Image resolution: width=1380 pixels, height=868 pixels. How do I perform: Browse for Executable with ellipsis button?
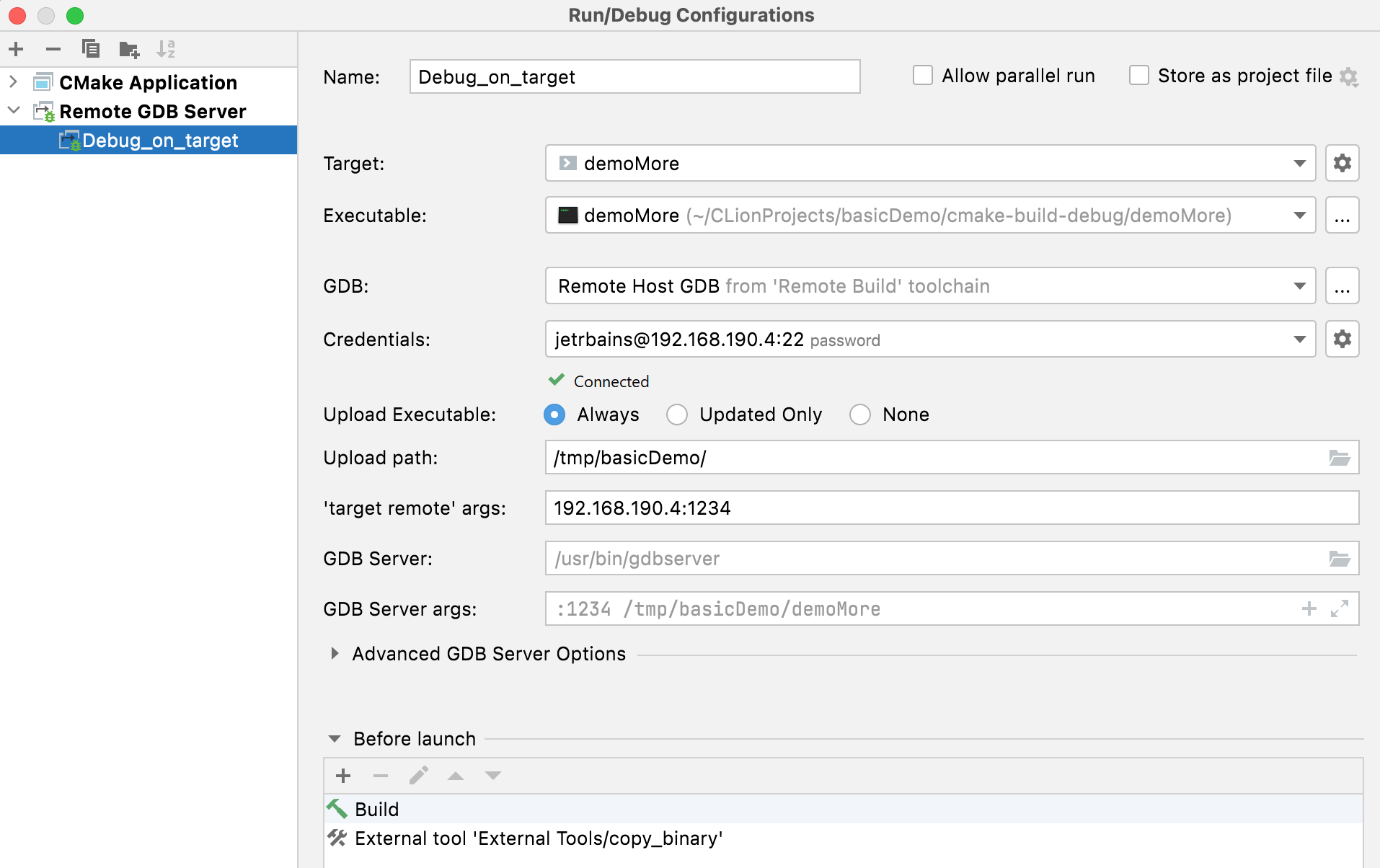[1343, 215]
